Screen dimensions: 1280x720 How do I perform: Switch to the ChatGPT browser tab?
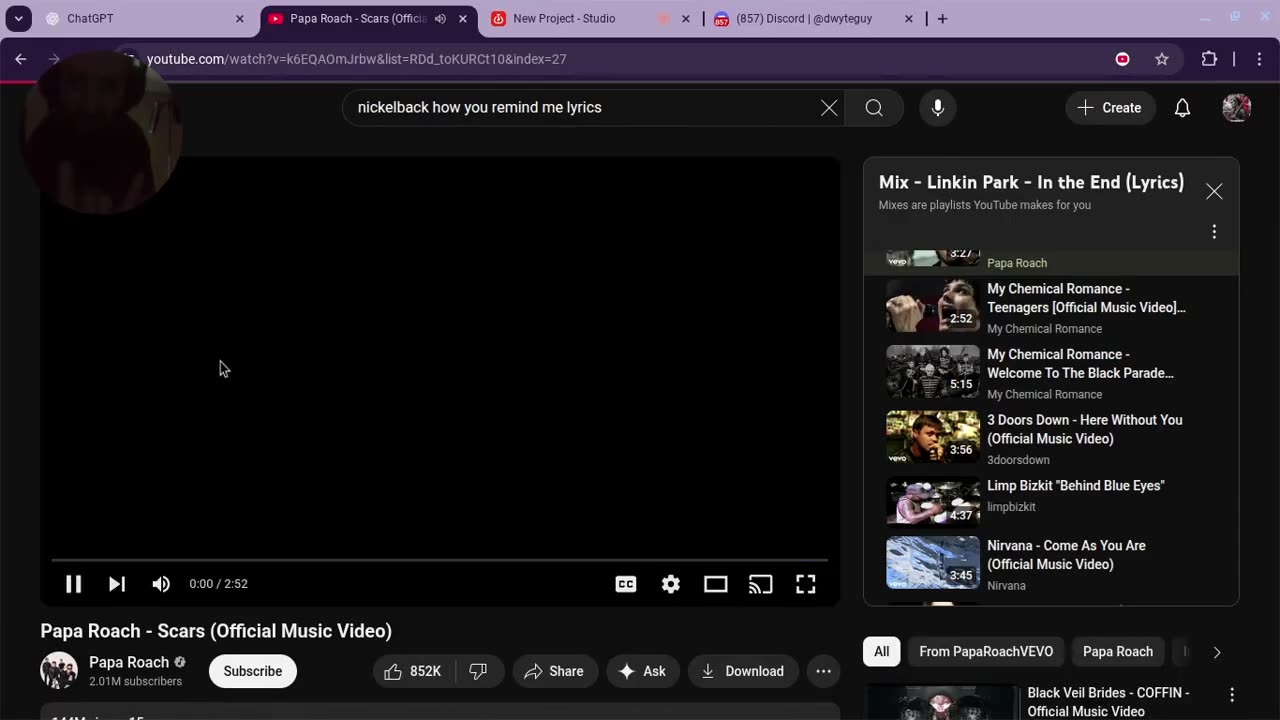coord(145,19)
